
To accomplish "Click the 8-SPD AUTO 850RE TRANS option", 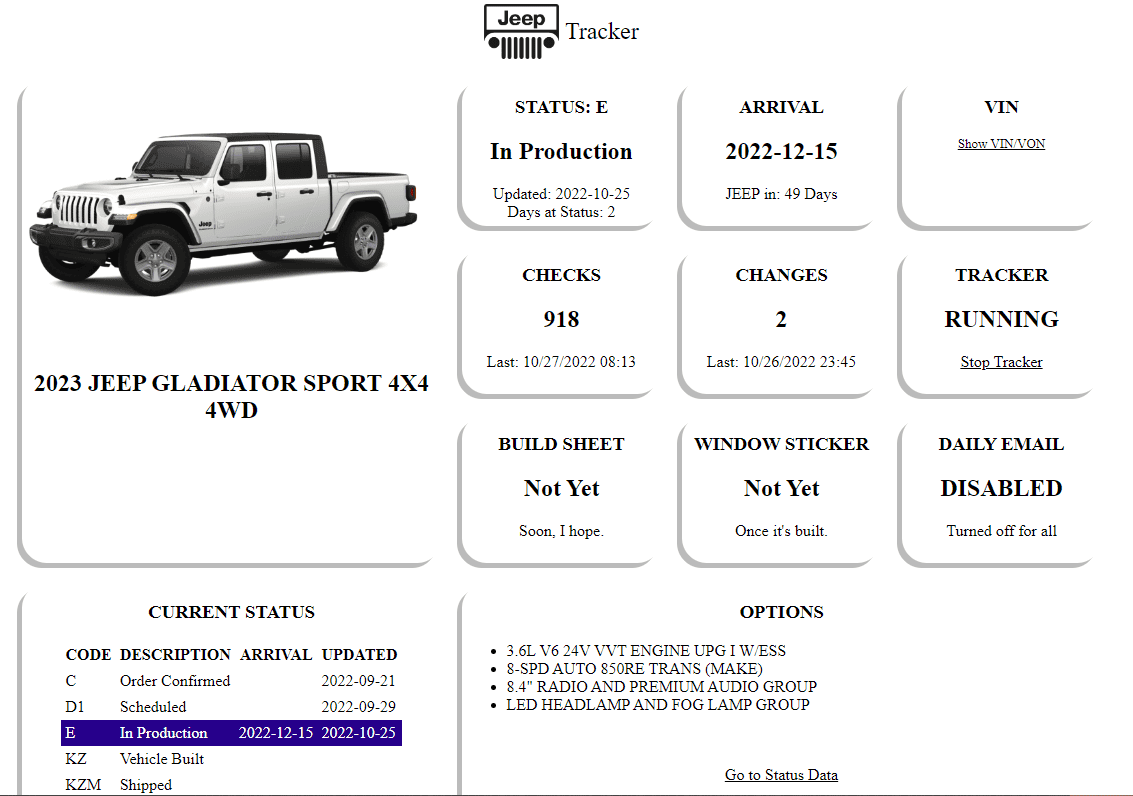I will click(x=634, y=669).
